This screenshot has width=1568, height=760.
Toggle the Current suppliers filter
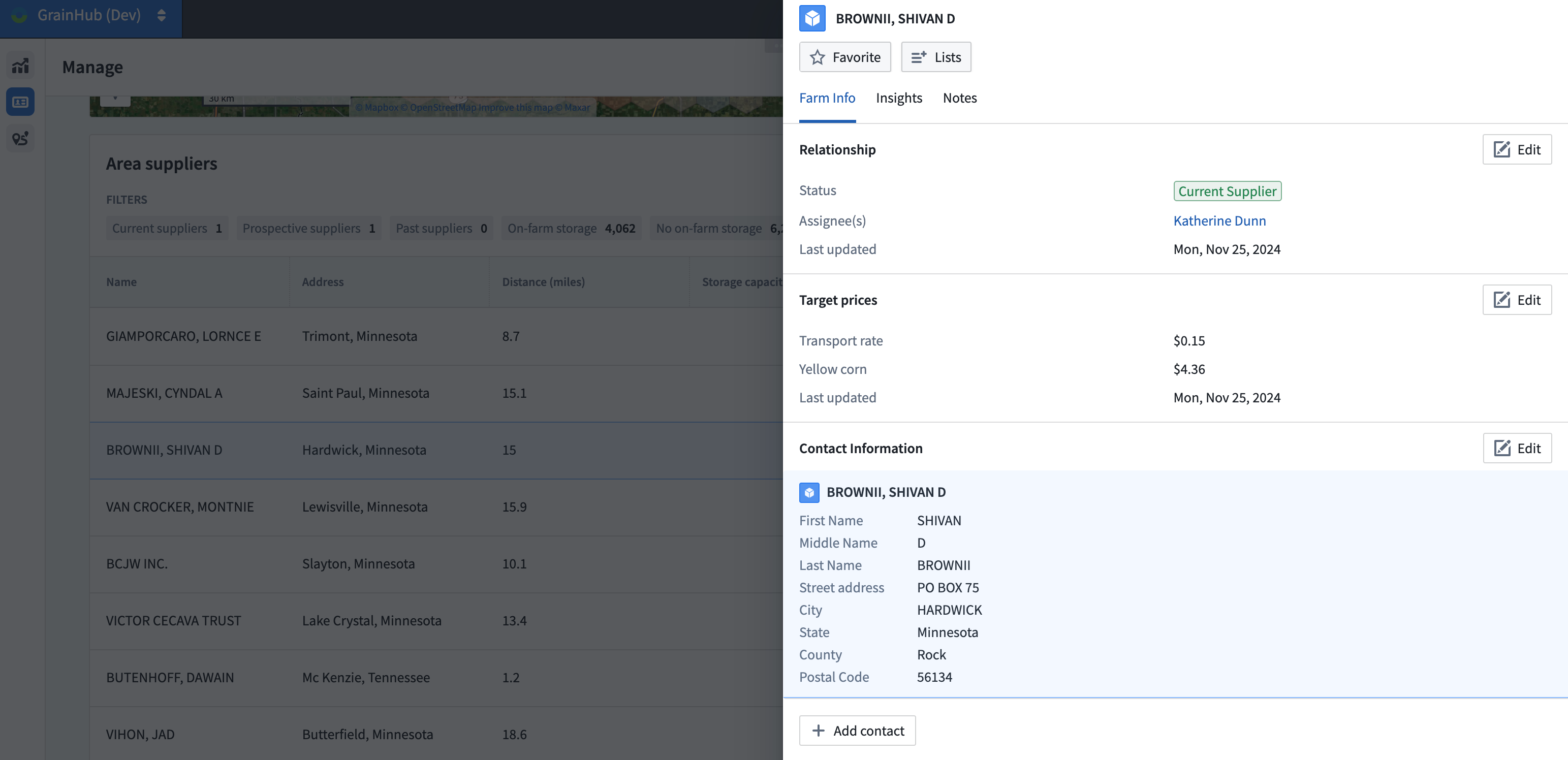(167, 228)
